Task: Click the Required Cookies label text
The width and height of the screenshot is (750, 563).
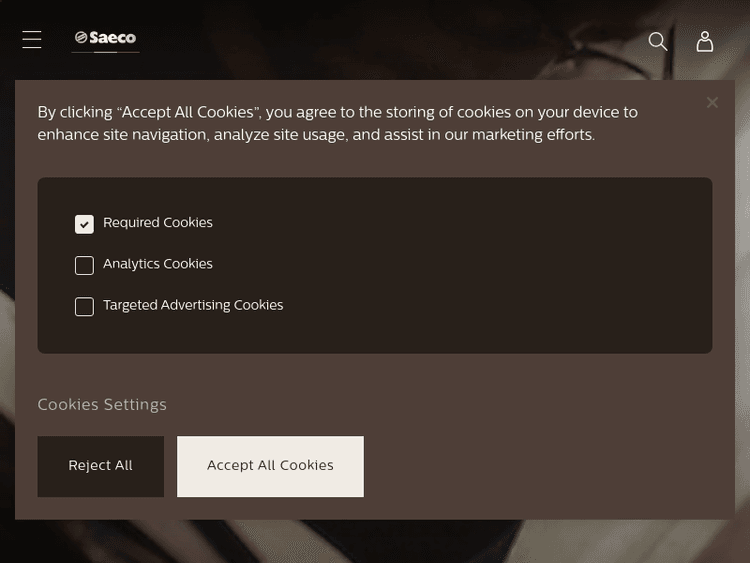Action: tap(158, 223)
